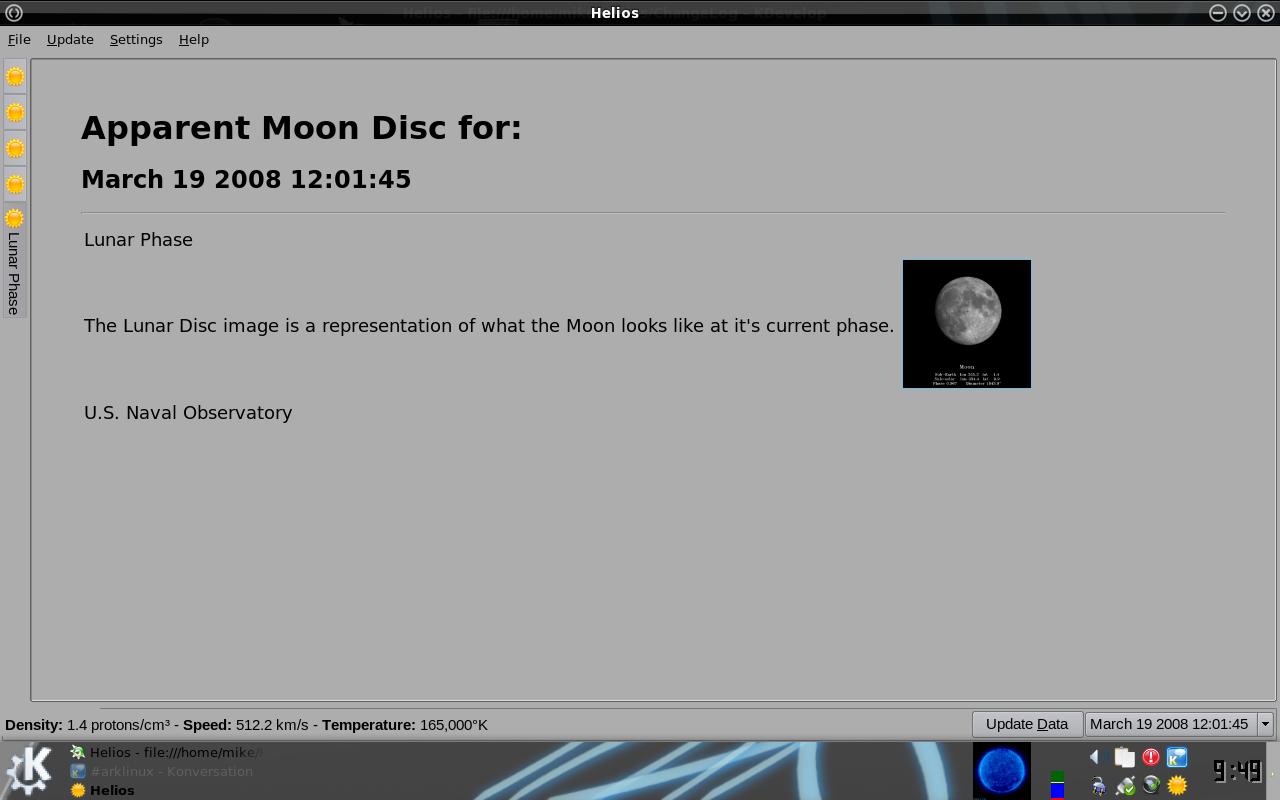Close the Helios window
Viewport: 1280px width, 800px height.
click(1266, 13)
